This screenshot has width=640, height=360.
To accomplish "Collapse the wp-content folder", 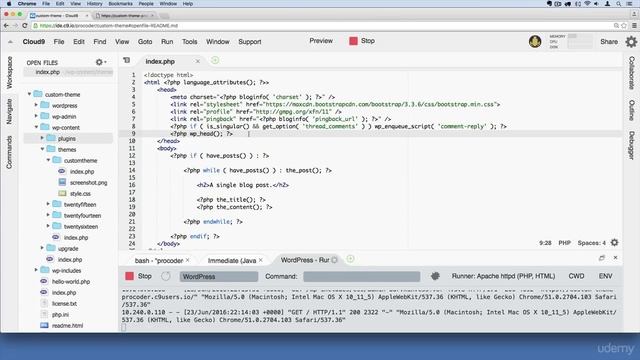I will tap(36, 127).
